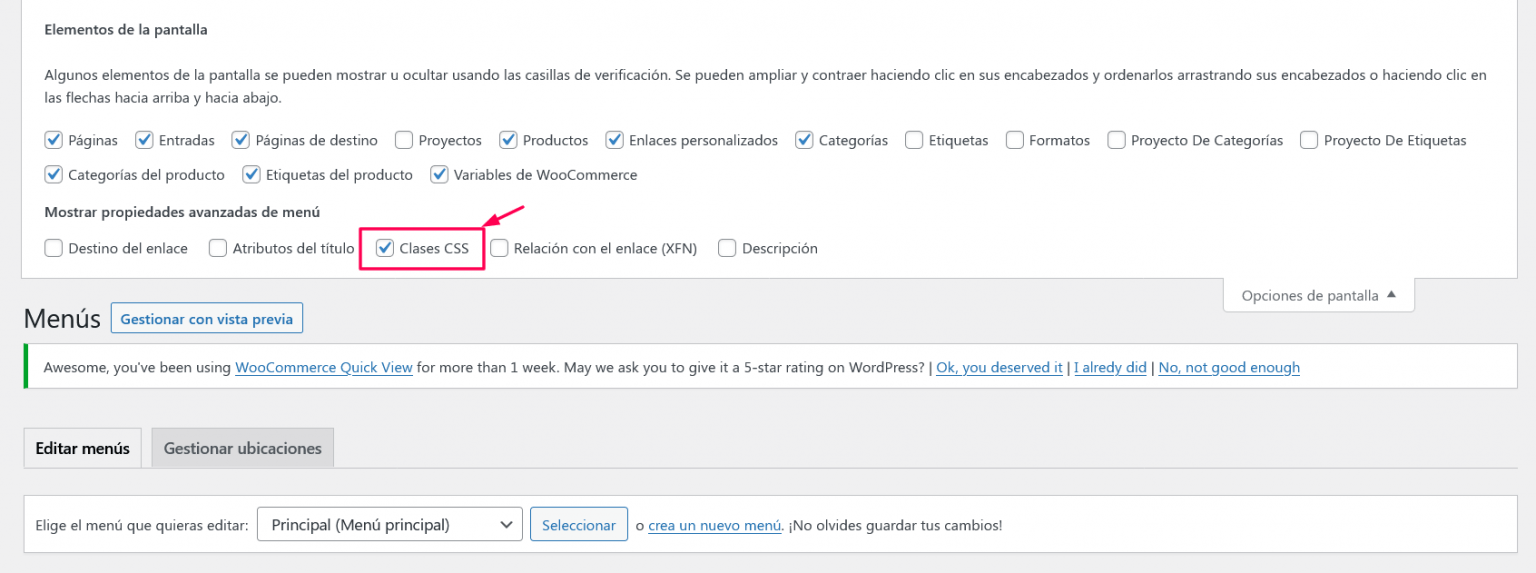Click the Seleccionar button
The image size is (1536, 573).
(x=579, y=524)
